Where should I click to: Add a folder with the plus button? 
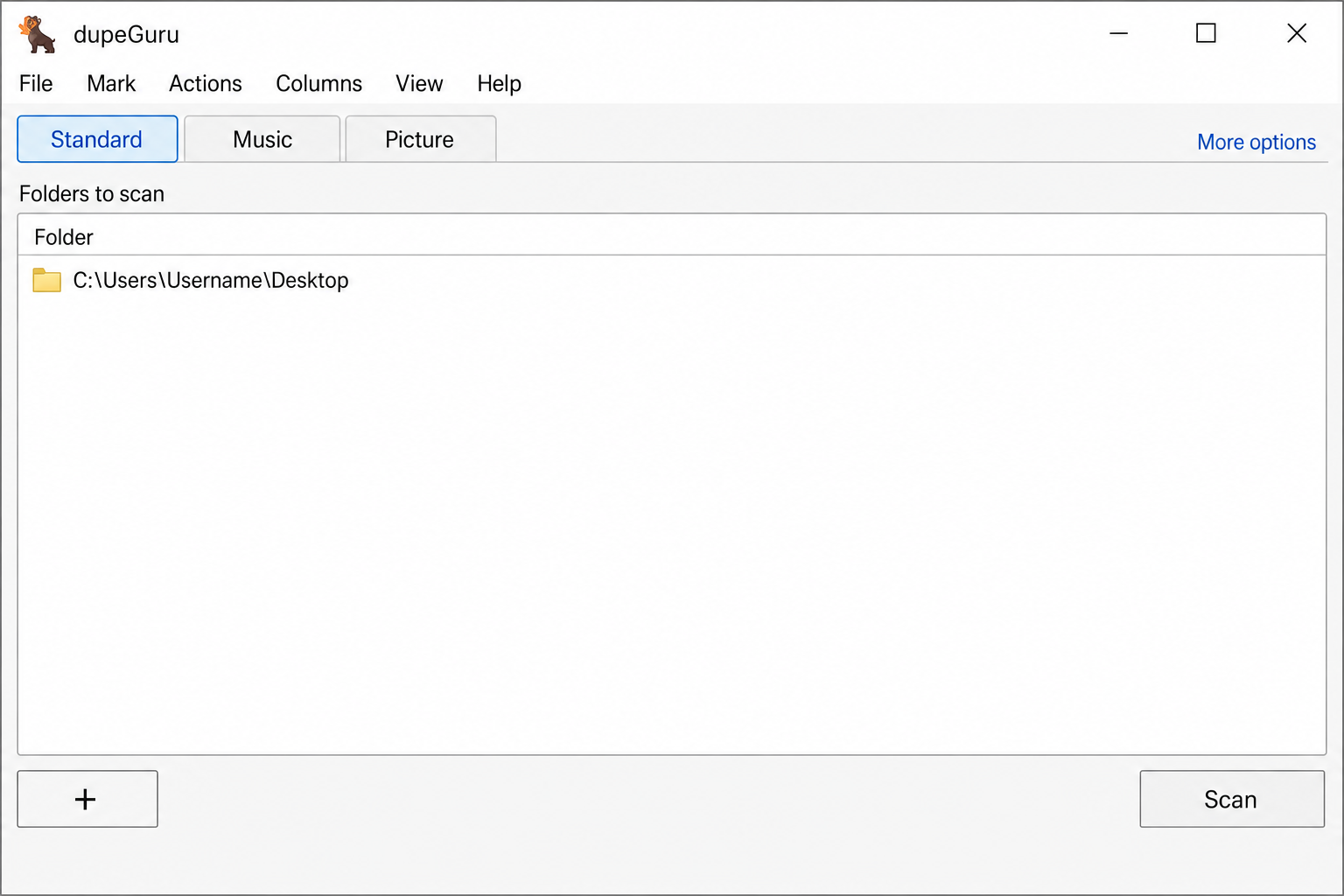(87, 799)
